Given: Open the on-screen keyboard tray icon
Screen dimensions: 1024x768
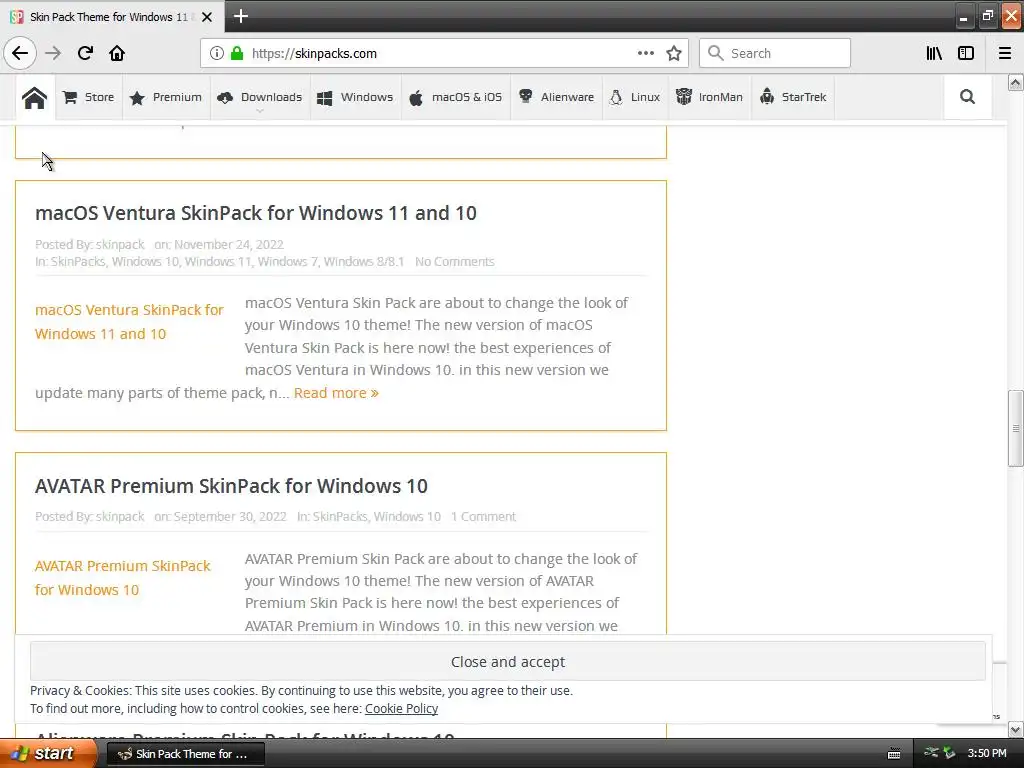Looking at the screenshot, I should (x=894, y=754).
